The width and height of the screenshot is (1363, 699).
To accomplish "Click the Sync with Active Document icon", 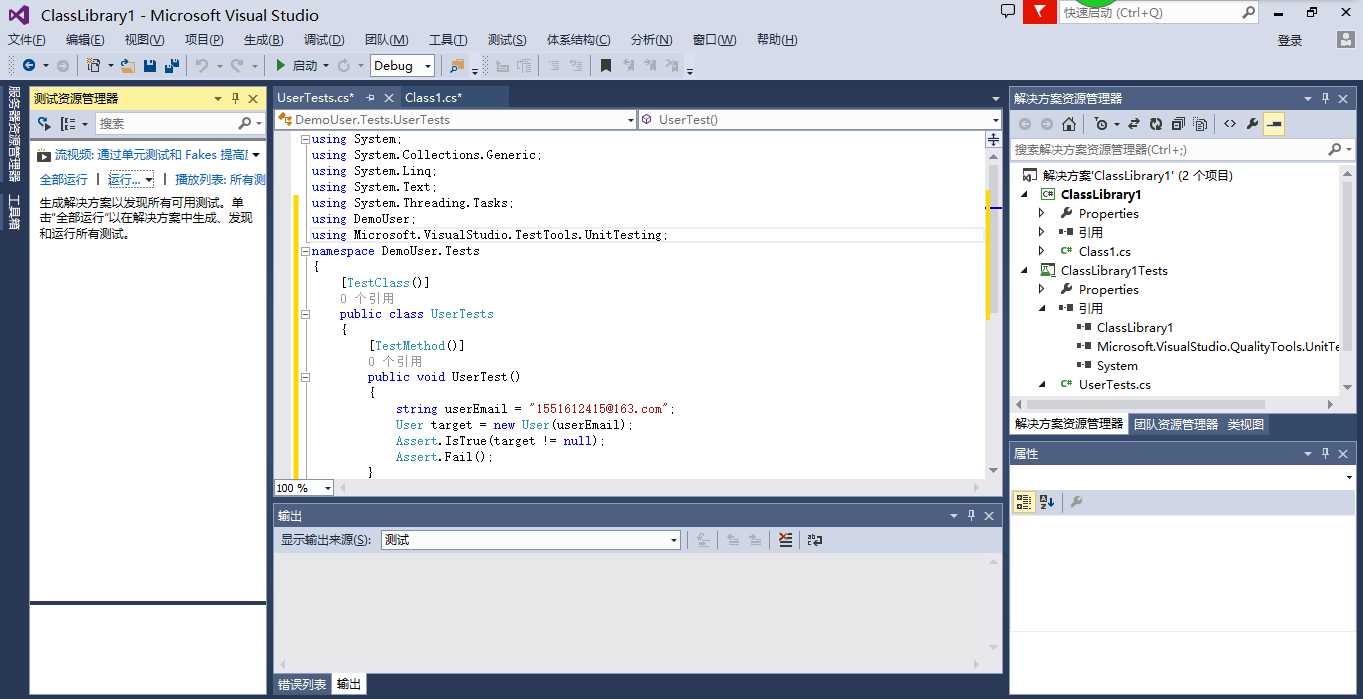I will click(1134, 124).
